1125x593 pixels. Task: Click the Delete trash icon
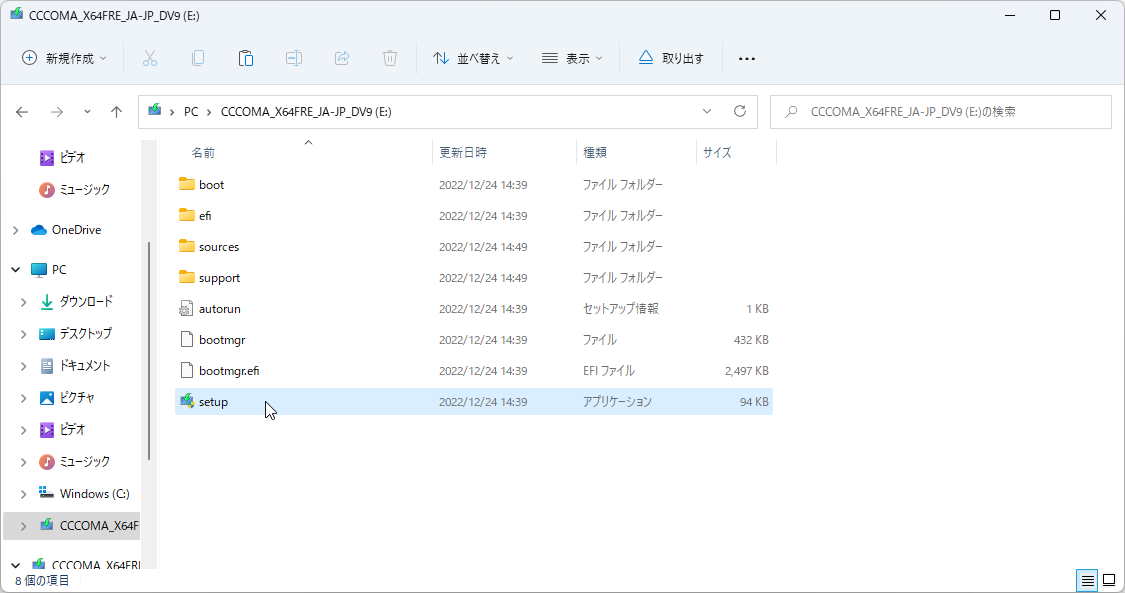390,58
